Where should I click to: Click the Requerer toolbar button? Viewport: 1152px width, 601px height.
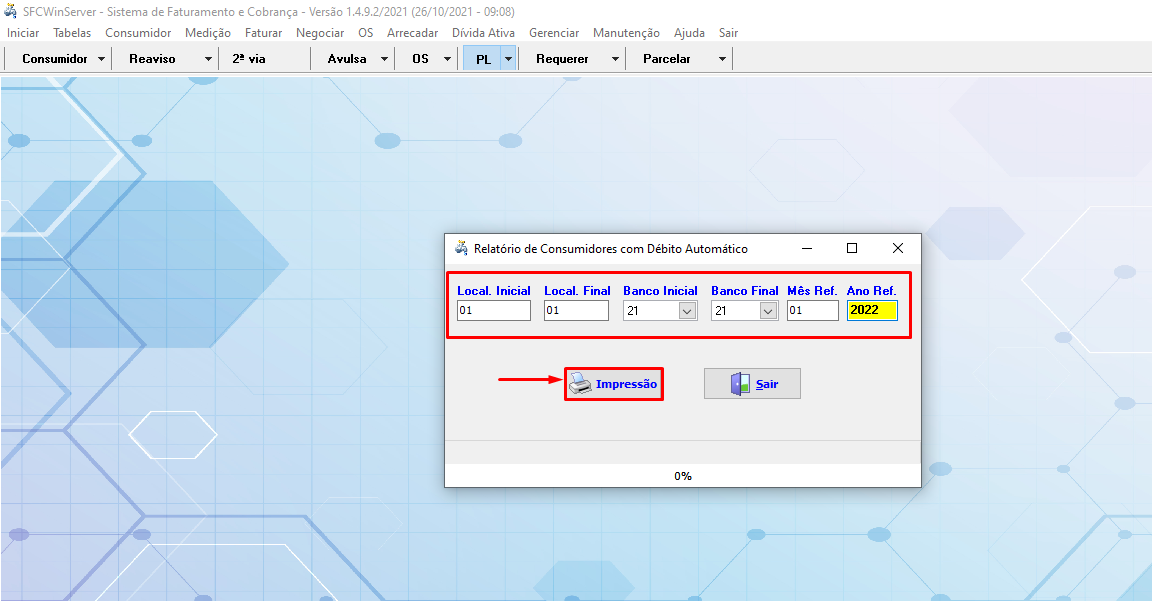pos(562,59)
